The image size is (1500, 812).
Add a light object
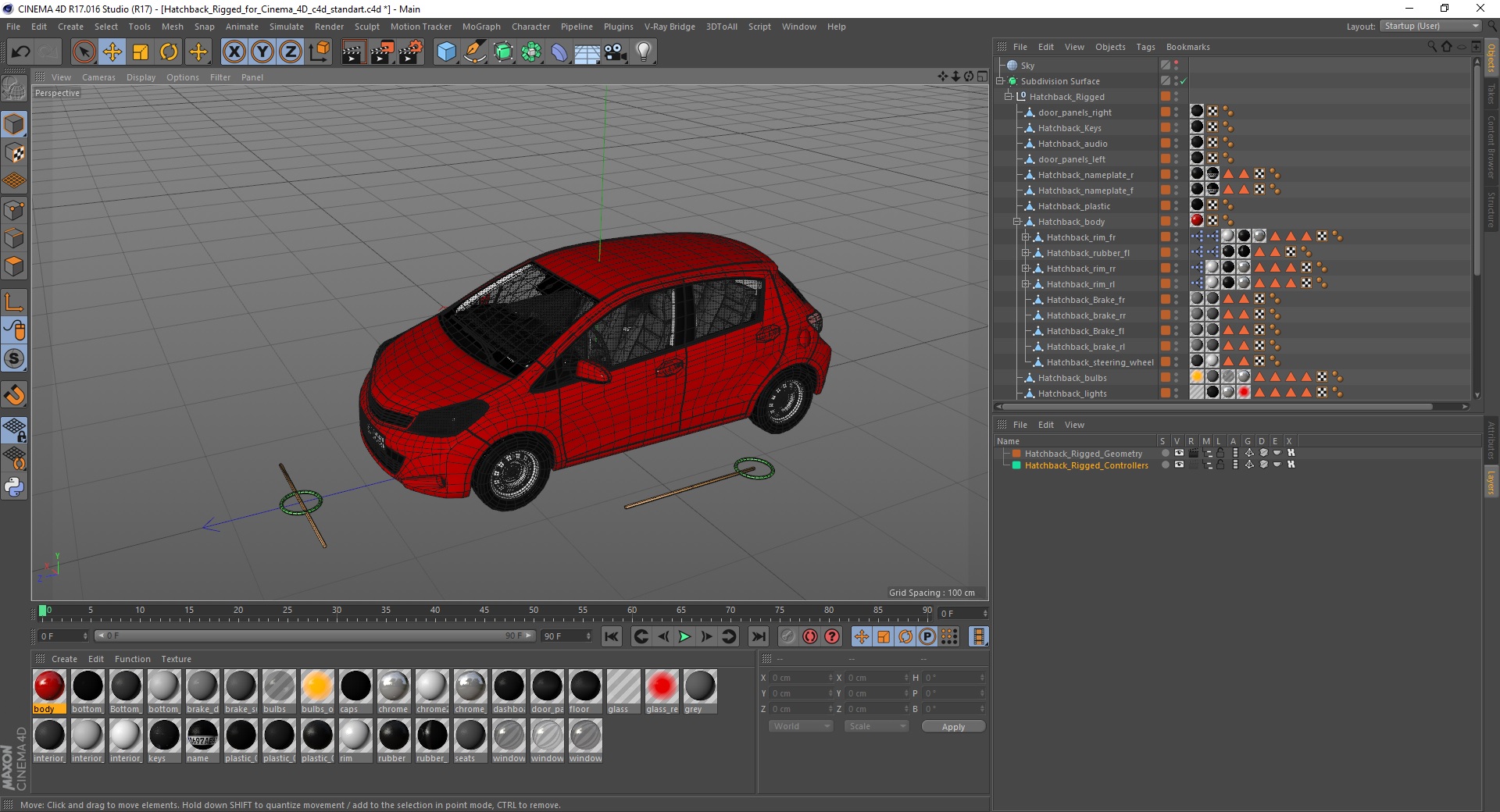click(643, 52)
